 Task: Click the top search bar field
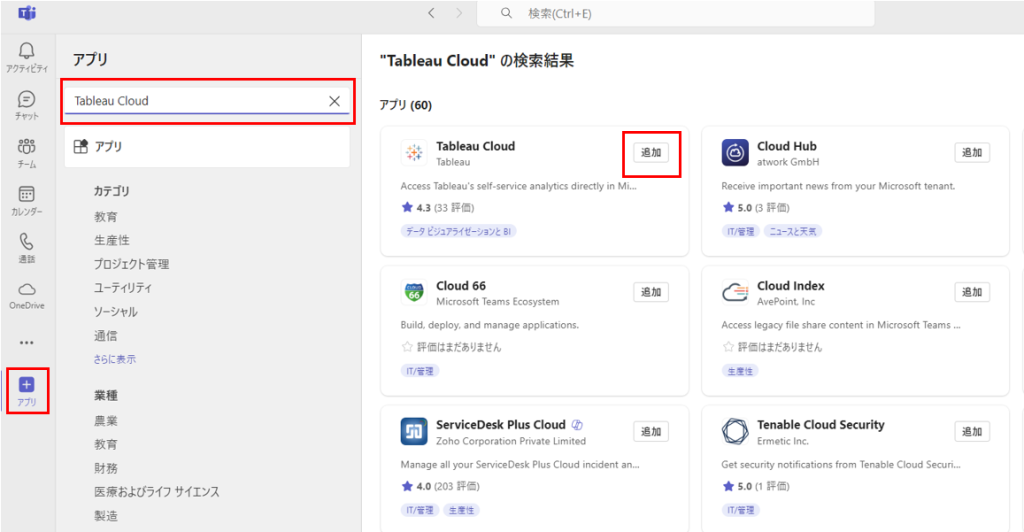[x=680, y=13]
